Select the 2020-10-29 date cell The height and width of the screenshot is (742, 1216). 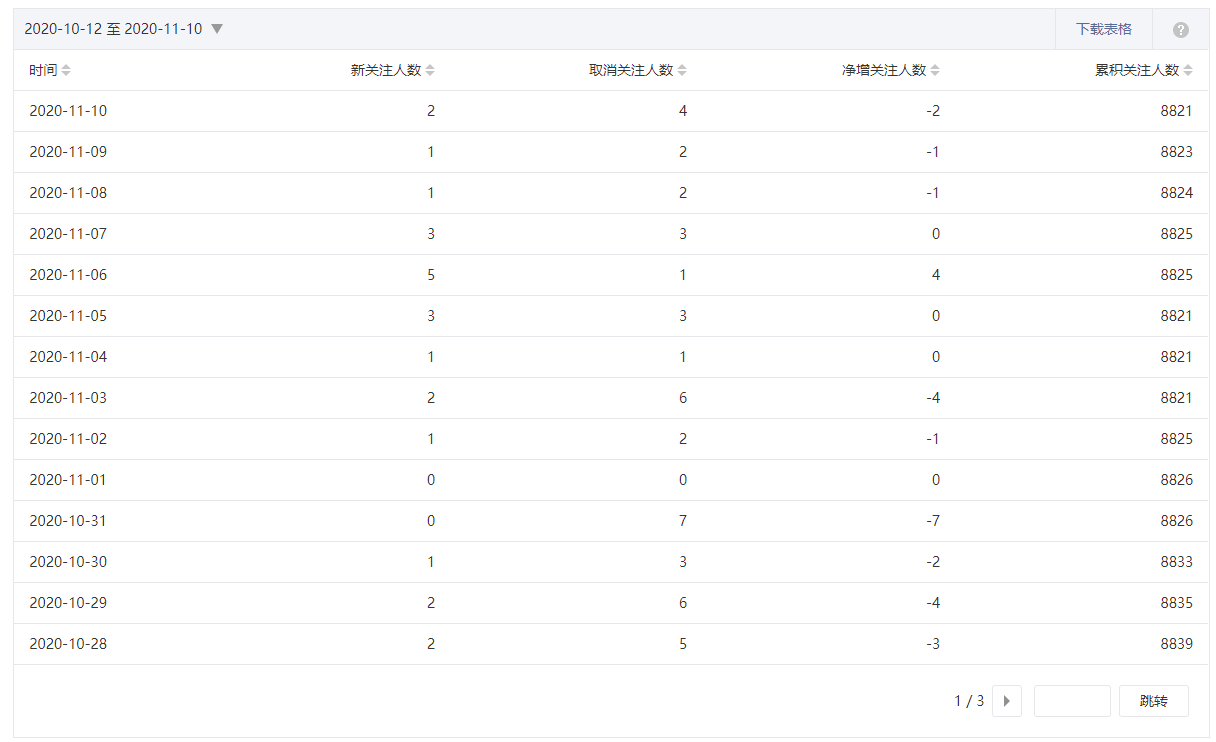pyautogui.click(x=68, y=603)
